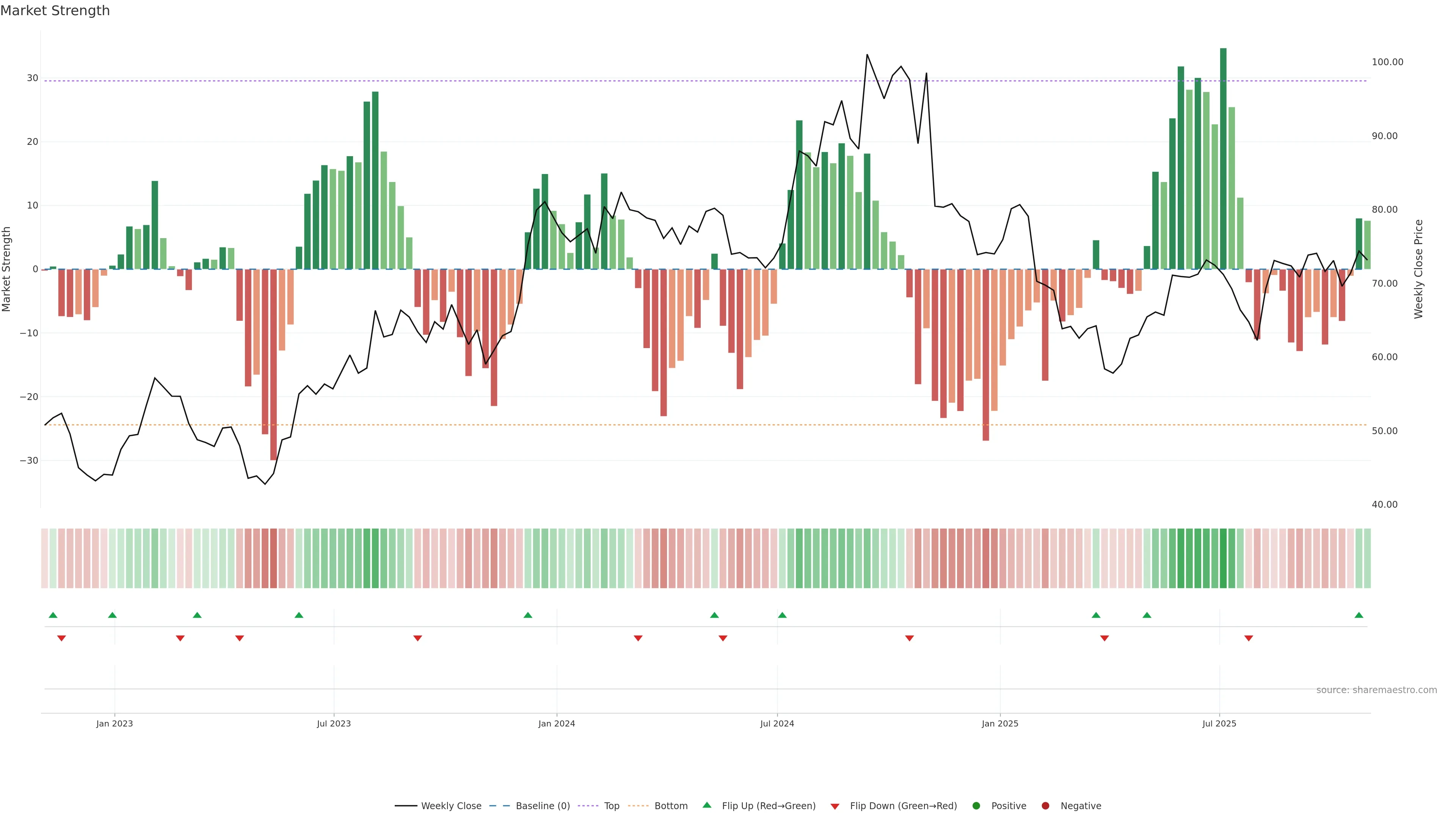Click the darkest green heatmap strip cell
Image resolution: width=1456 pixels, height=819 pixels.
tap(1223, 558)
